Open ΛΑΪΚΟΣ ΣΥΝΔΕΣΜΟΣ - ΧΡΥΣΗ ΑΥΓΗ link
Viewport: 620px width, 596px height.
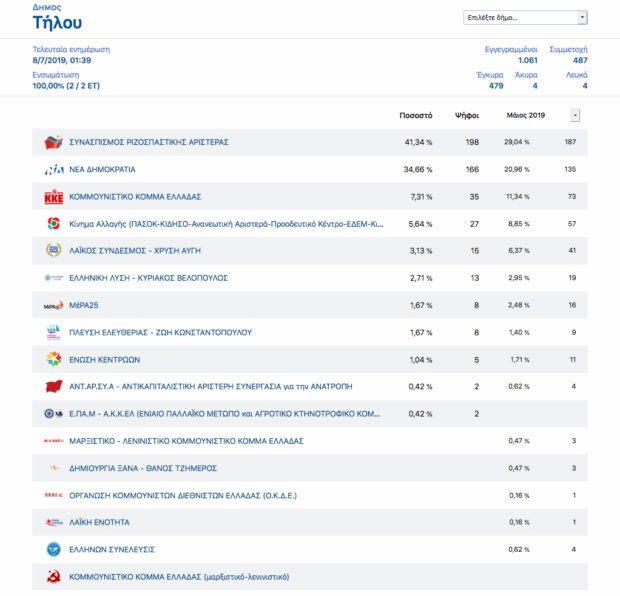tap(135, 251)
